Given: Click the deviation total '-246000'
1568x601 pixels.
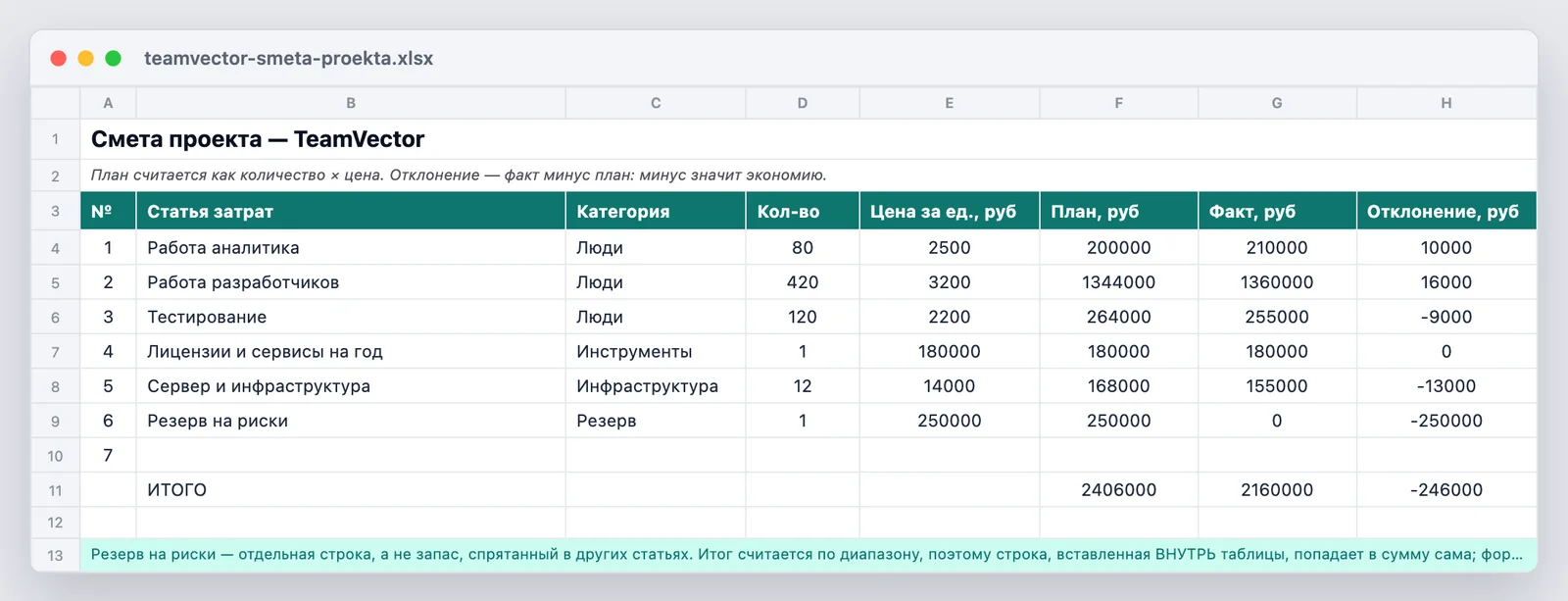Looking at the screenshot, I should [1446, 490].
